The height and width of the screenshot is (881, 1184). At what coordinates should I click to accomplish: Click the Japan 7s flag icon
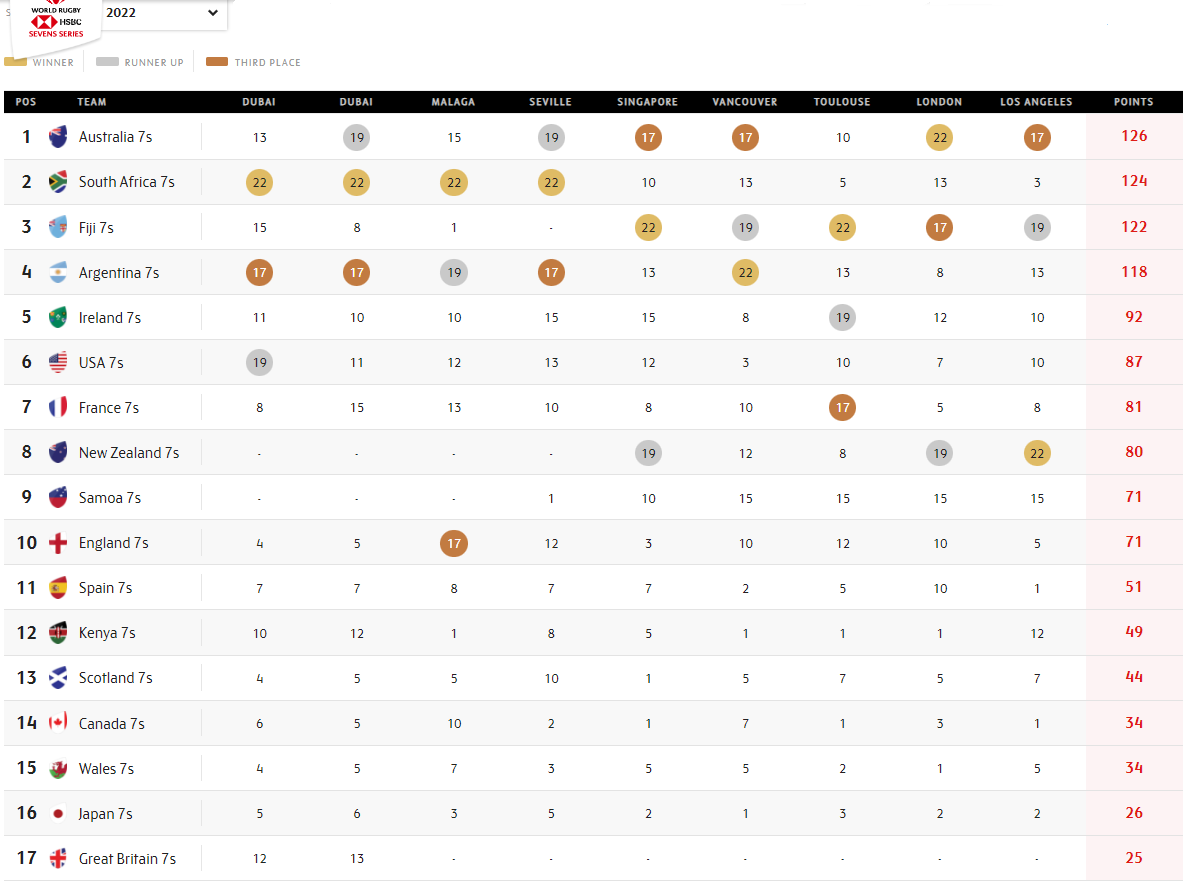pos(58,813)
